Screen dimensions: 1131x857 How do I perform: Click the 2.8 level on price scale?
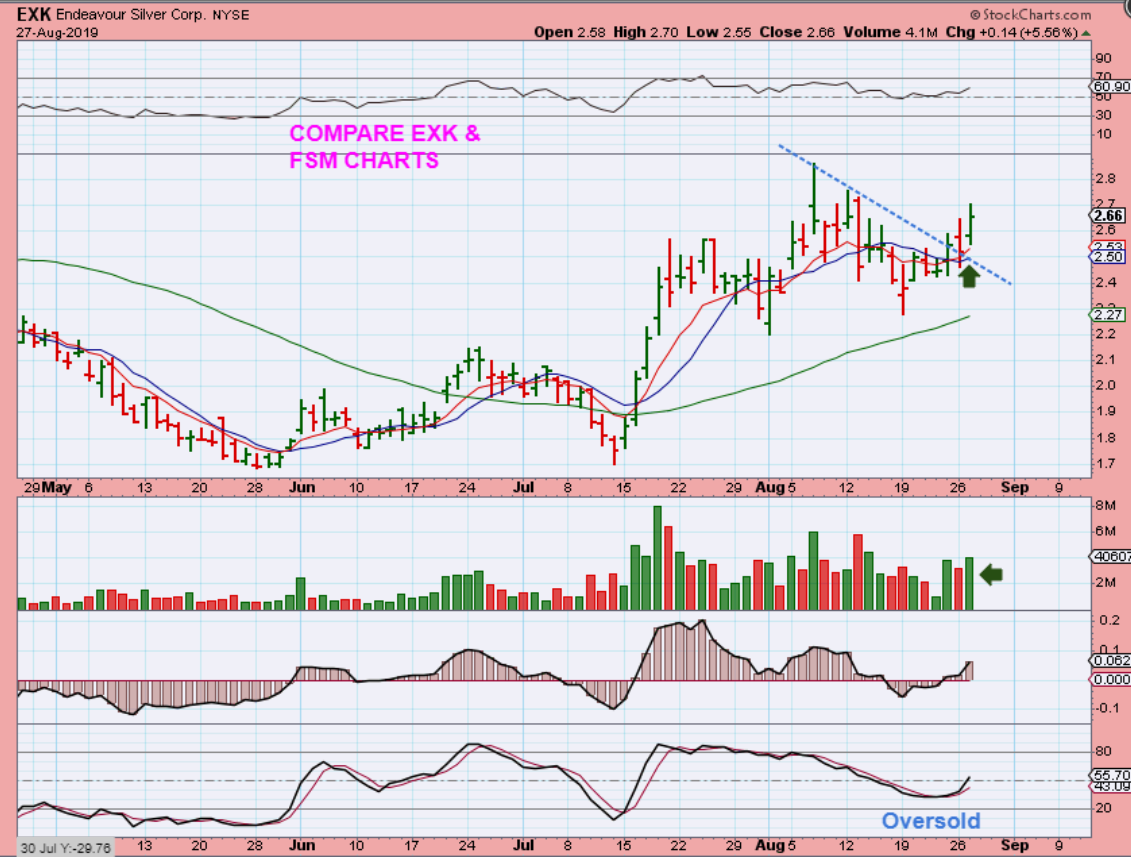coord(1104,179)
